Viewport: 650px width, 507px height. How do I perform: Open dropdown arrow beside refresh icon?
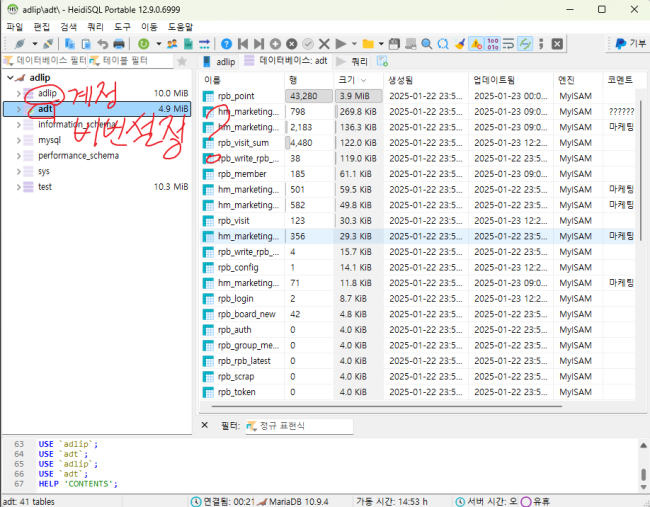point(158,44)
